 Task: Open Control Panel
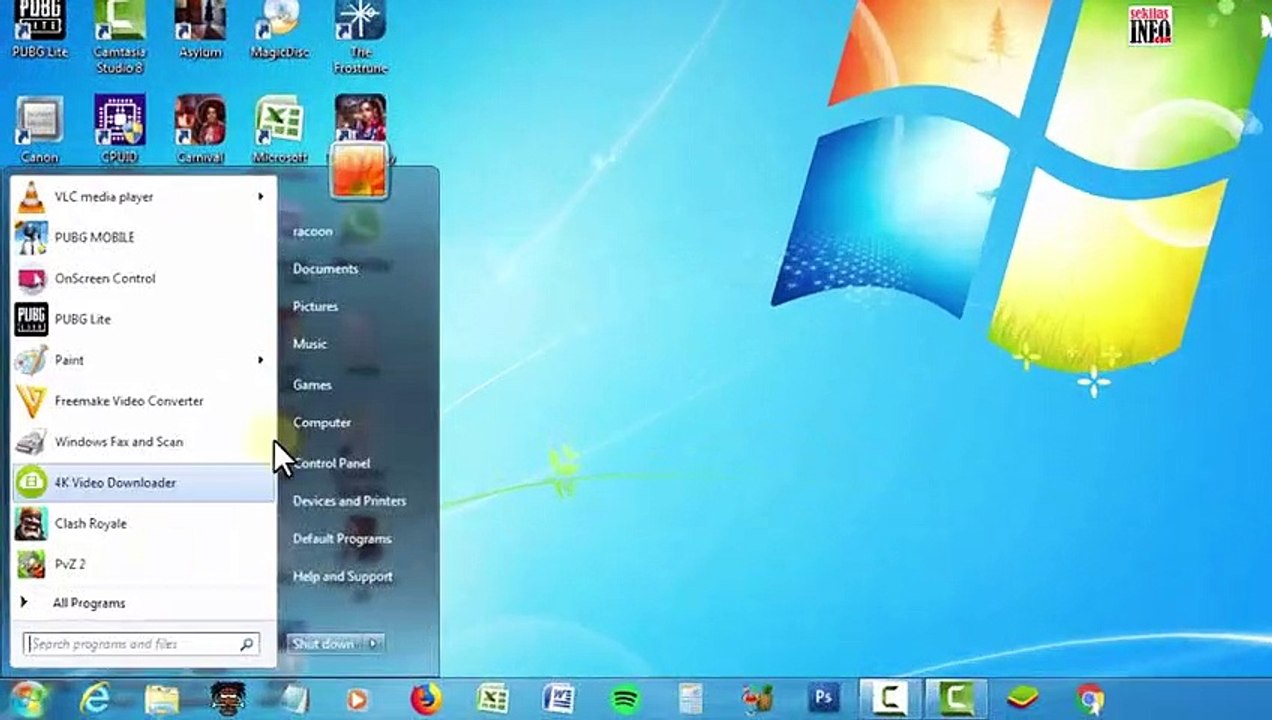332,464
